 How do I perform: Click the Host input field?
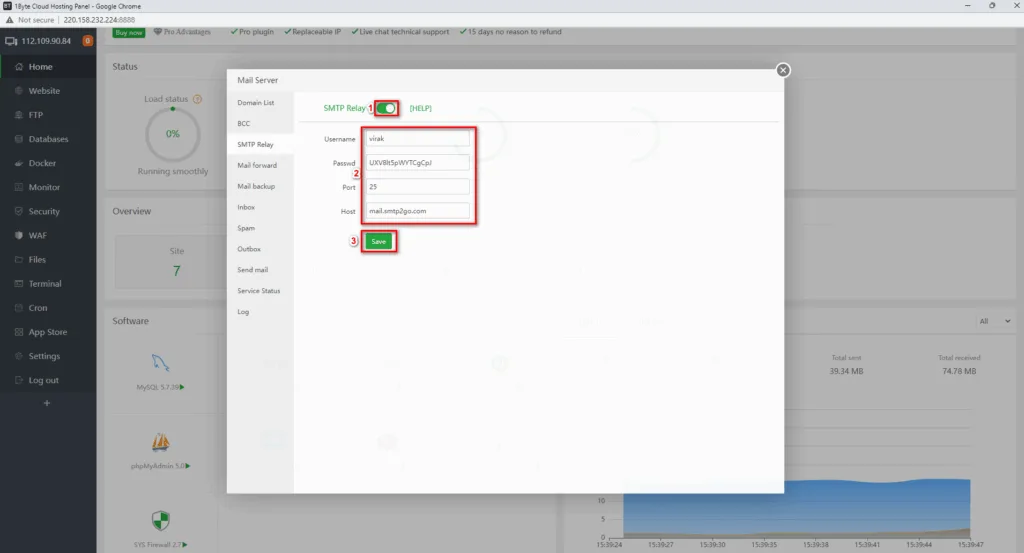(417, 211)
